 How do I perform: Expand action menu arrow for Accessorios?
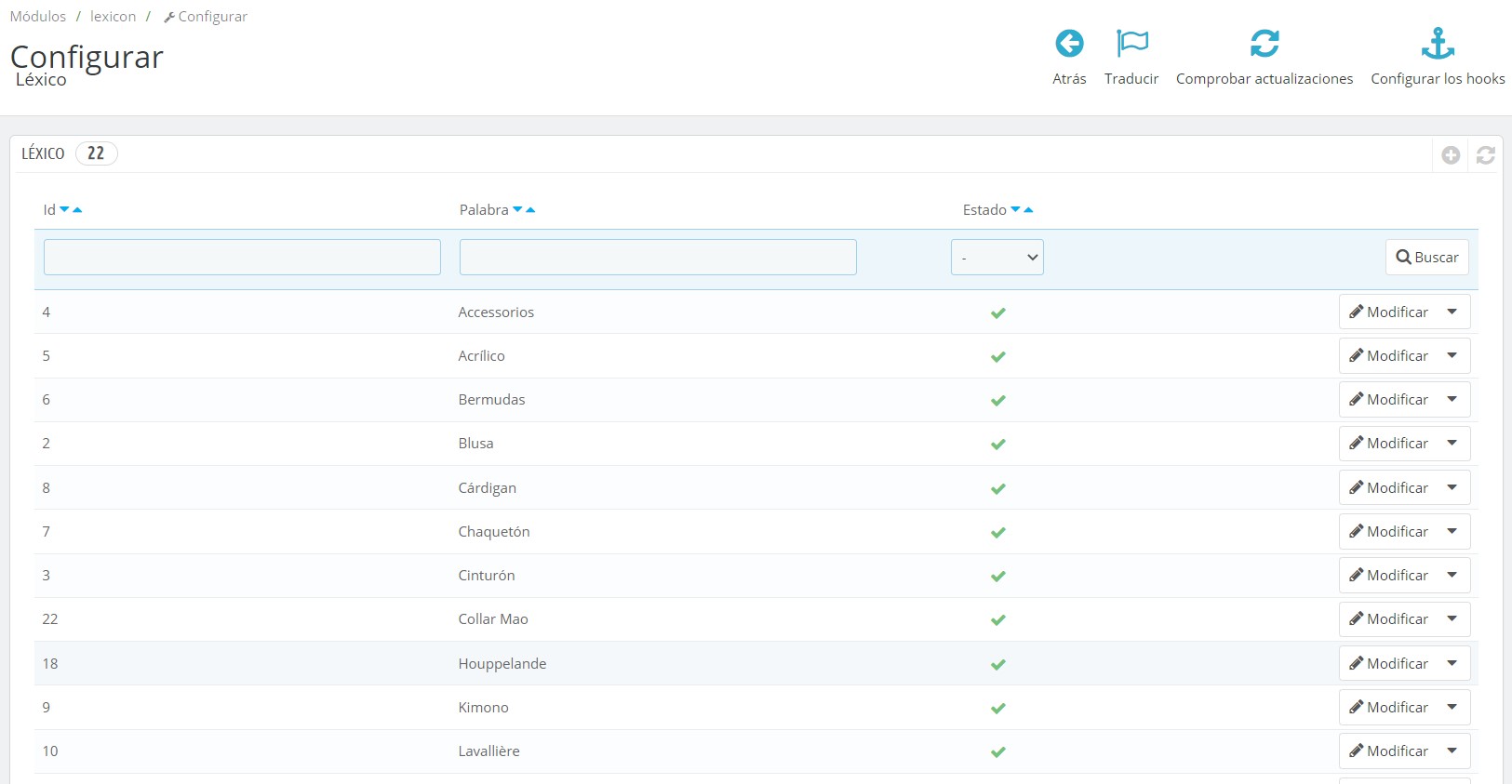1452,312
